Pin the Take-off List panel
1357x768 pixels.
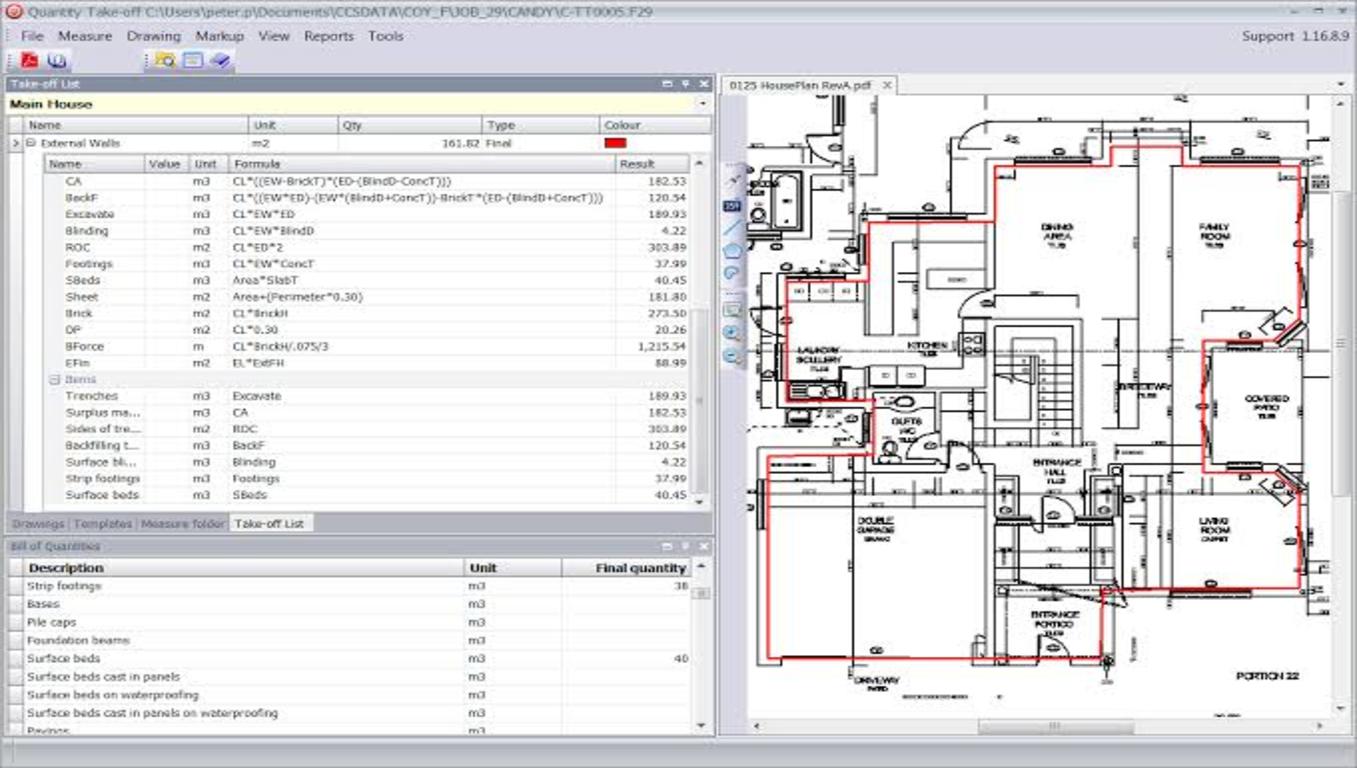click(x=686, y=84)
